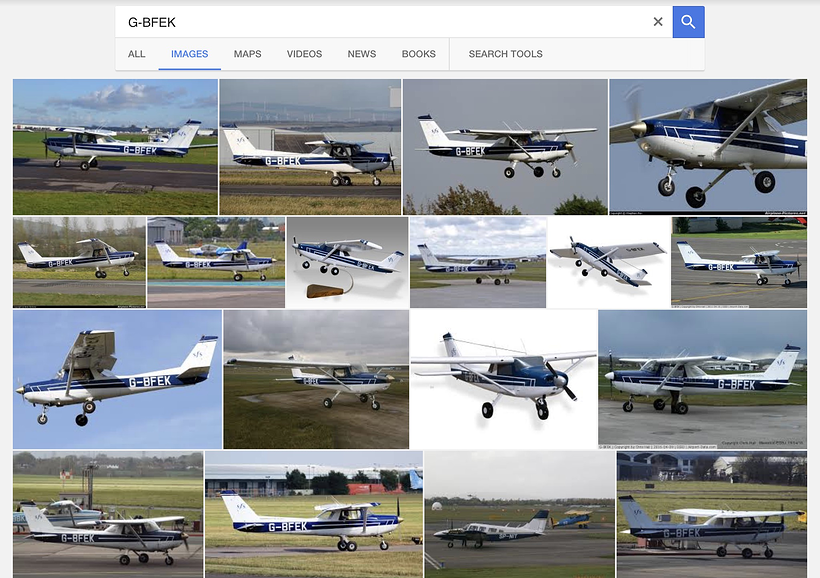Select the IMAGES tab

point(189,54)
